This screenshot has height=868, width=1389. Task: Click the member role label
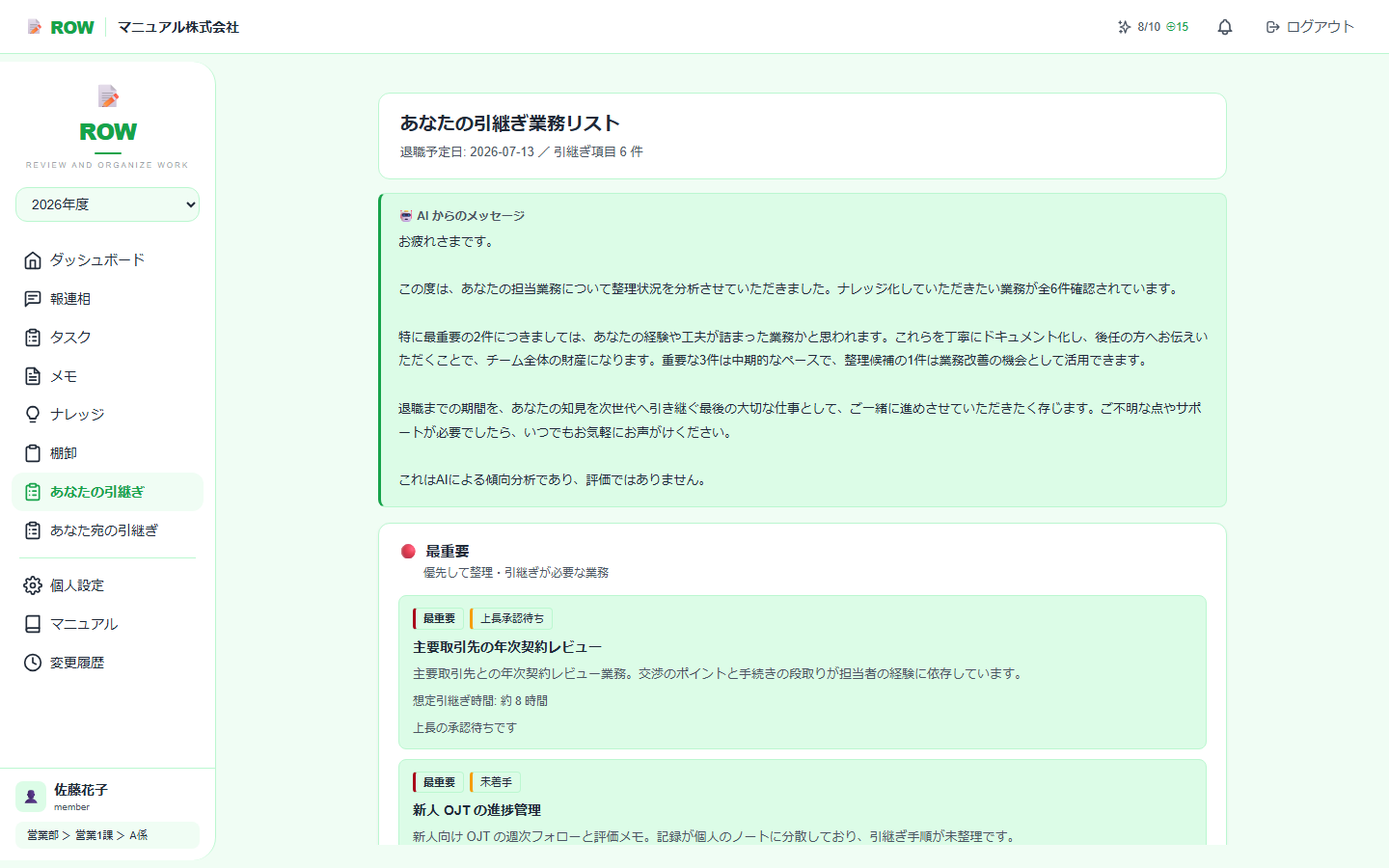pos(71,807)
